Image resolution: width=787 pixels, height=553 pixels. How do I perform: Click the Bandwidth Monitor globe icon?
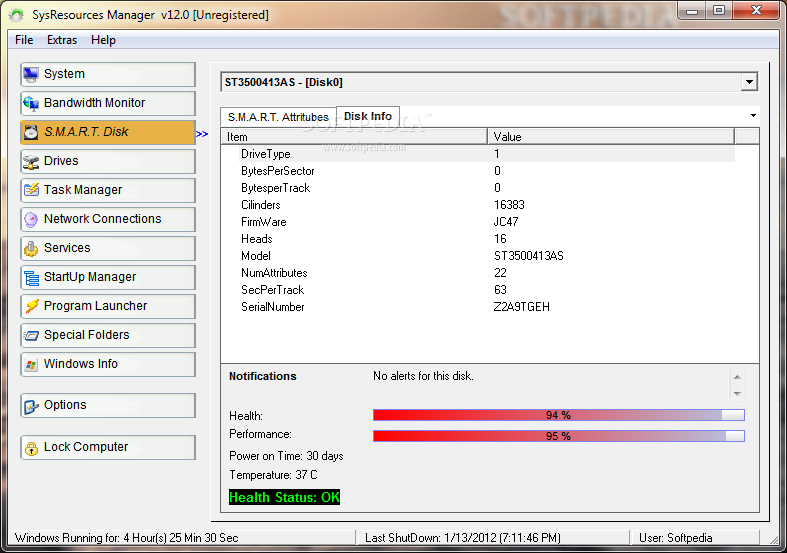click(x=31, y=103)
